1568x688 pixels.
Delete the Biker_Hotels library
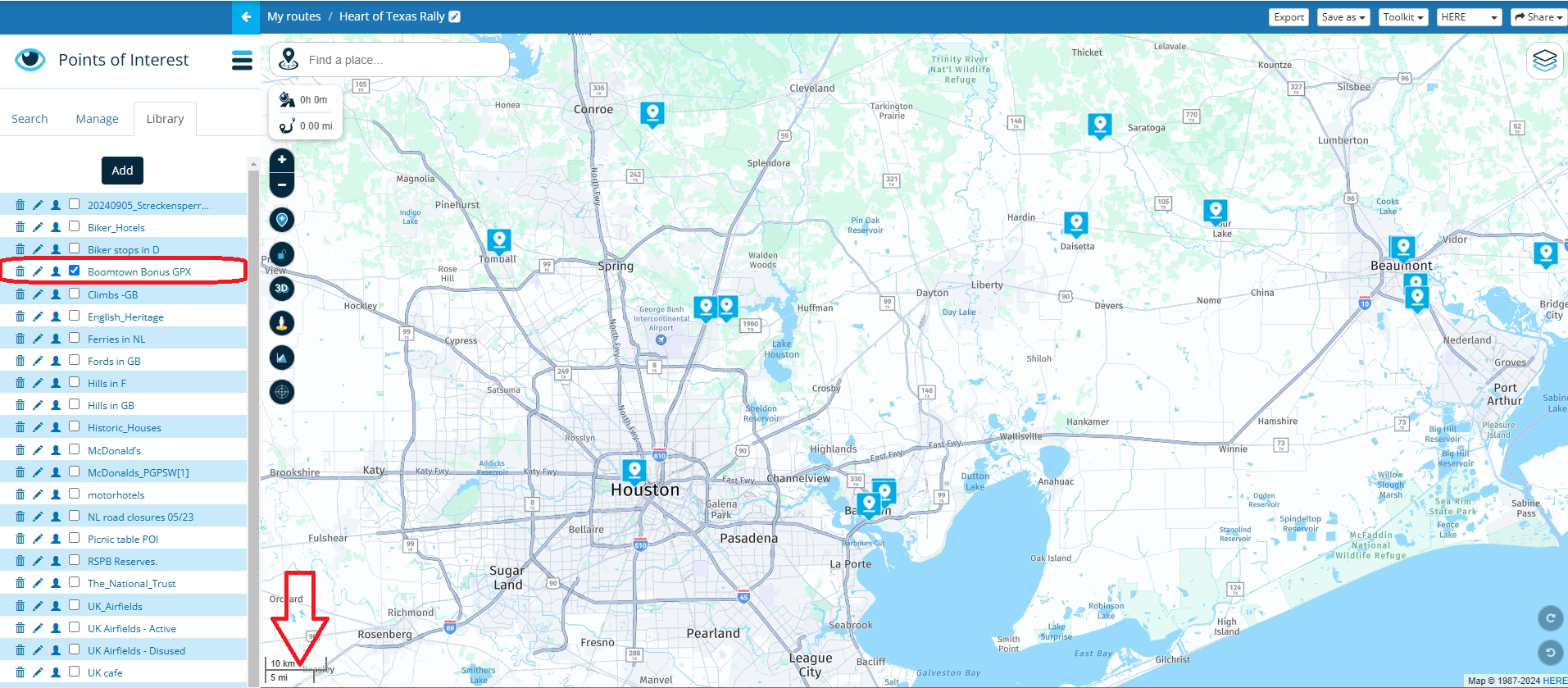point(20,227)
